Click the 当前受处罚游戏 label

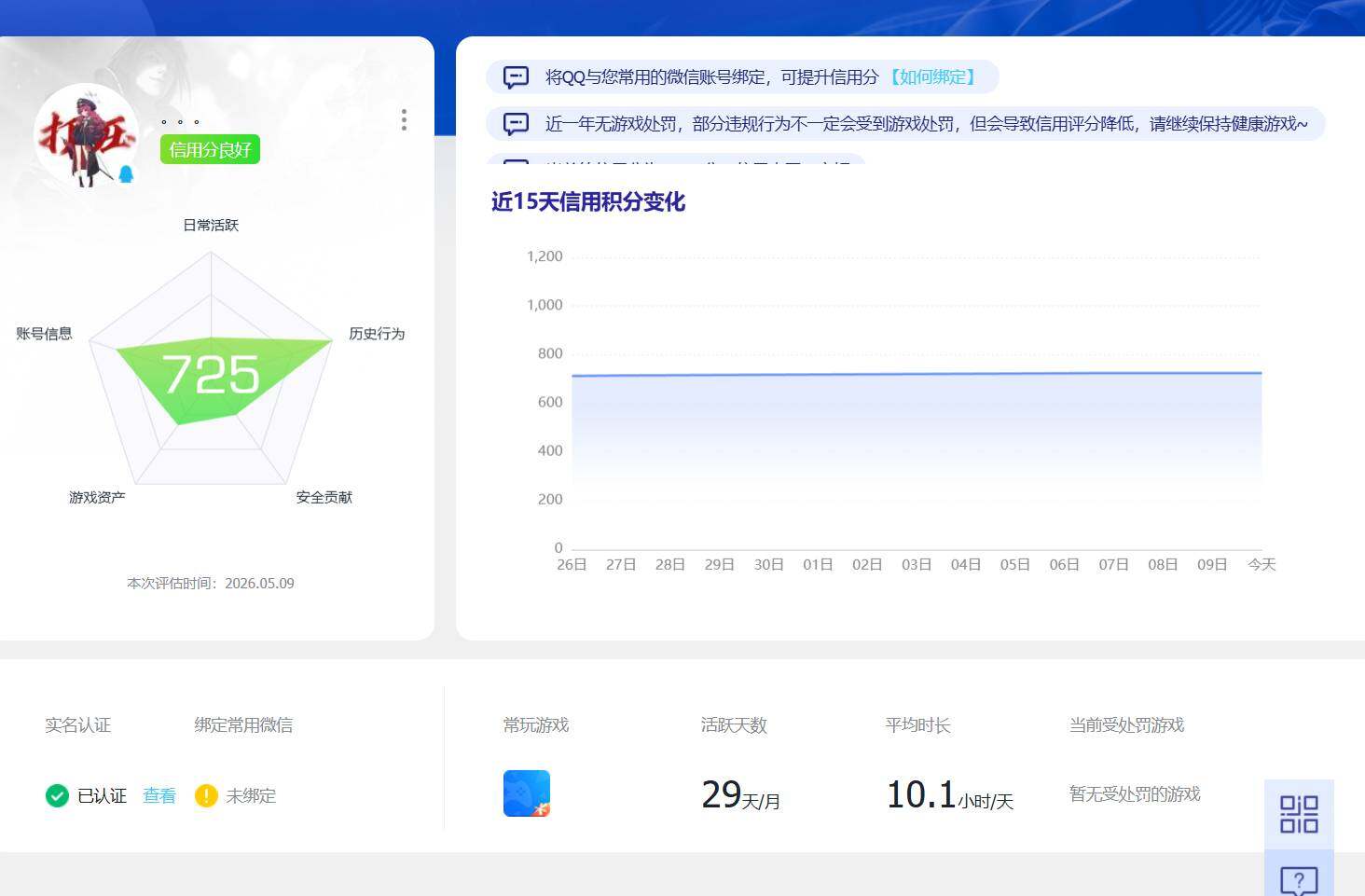(1126, 724)
